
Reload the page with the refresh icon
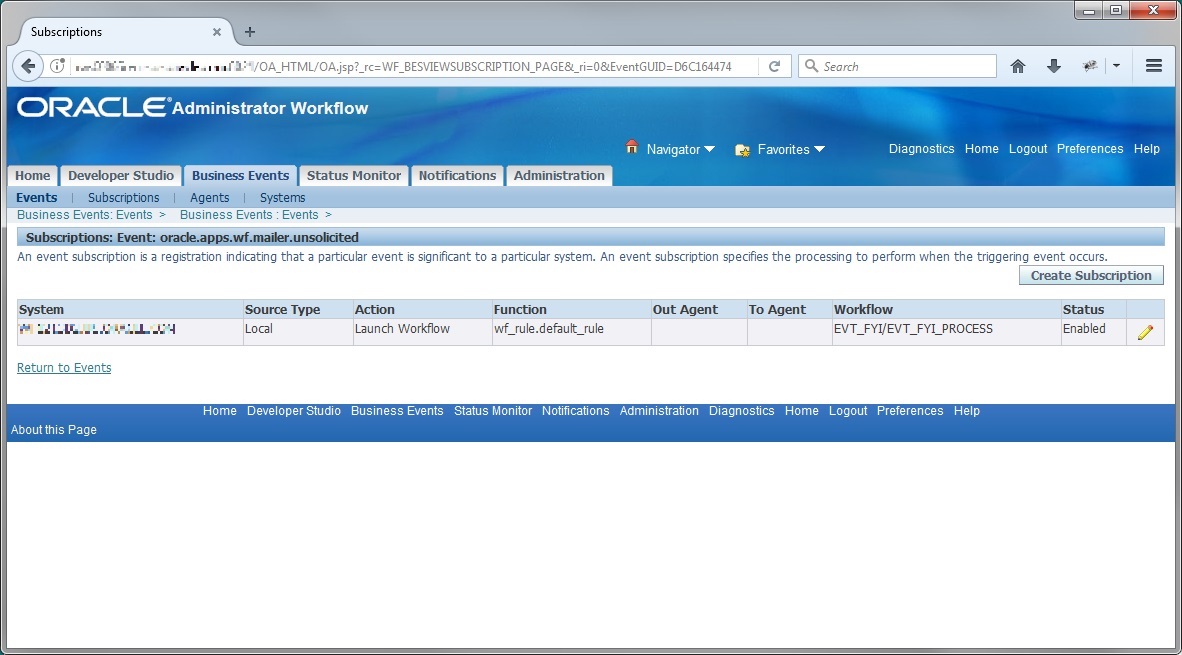click(x=774, y=66)
